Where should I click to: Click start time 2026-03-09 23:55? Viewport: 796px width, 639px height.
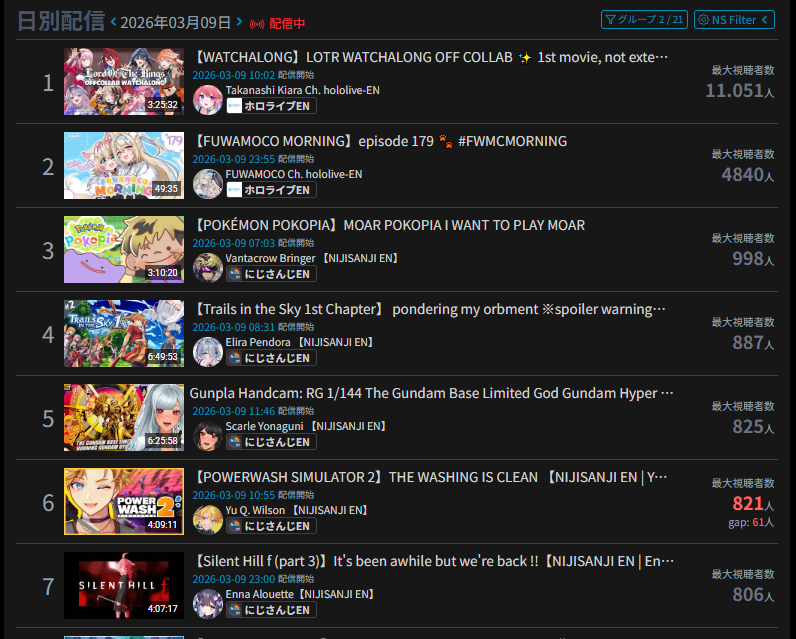(x=234, y=159)
